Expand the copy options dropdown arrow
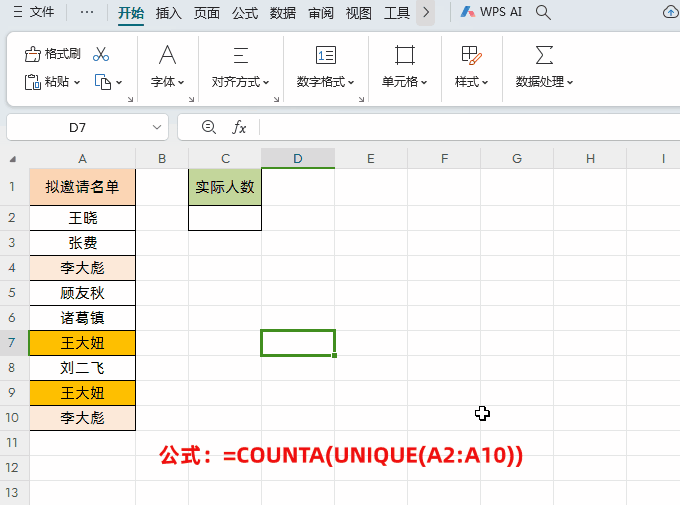Image resolution: width=680 pixels, height=505 pixels. [x=119, y=82]
